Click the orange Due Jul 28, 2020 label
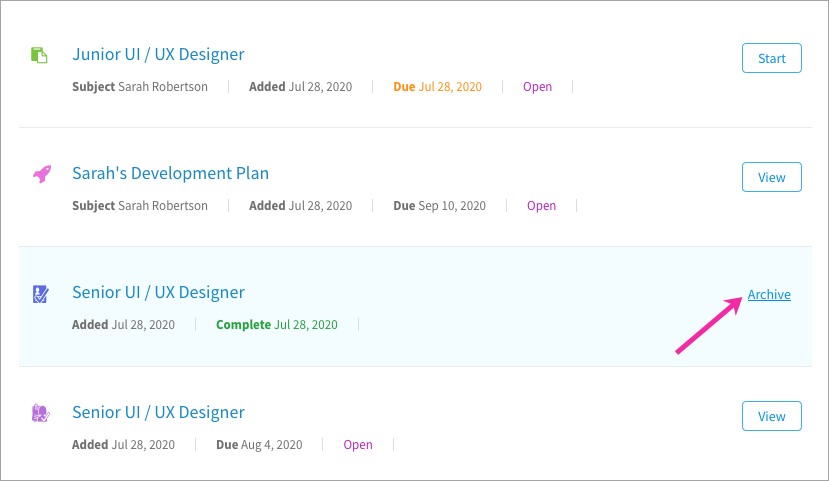 [437, 87]
